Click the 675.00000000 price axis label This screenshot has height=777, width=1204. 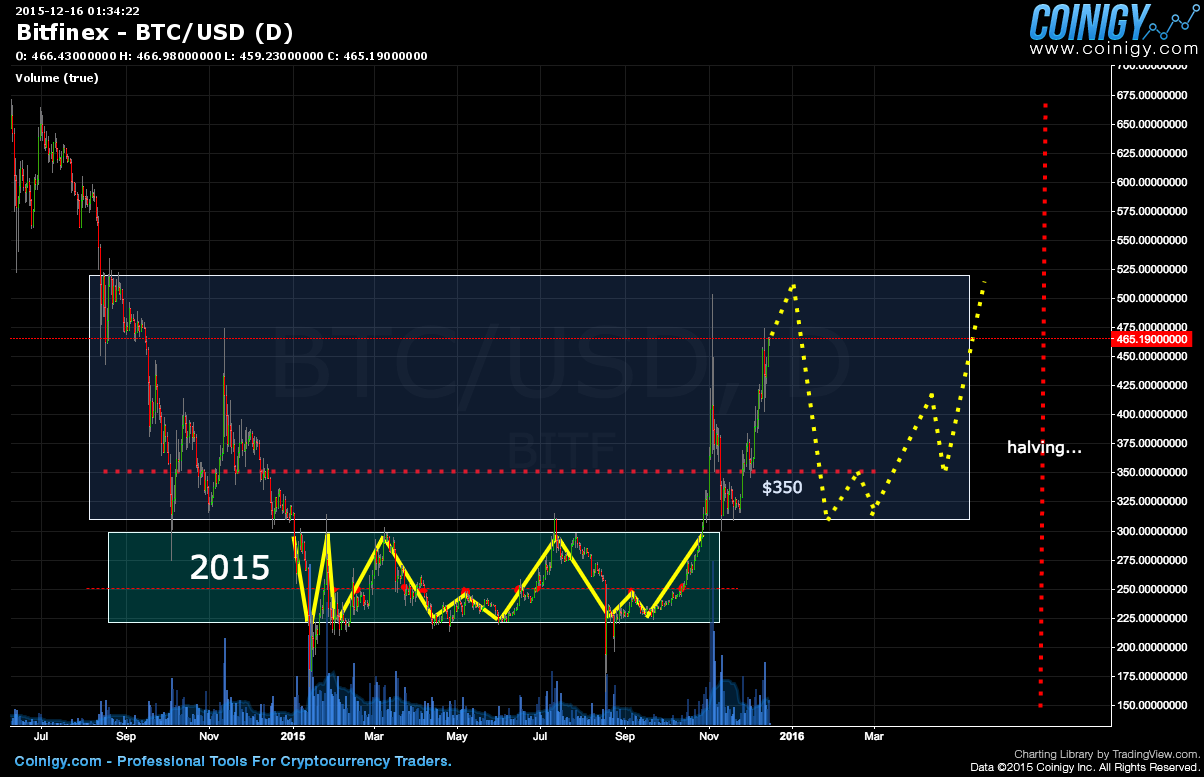click(1153, 95)
